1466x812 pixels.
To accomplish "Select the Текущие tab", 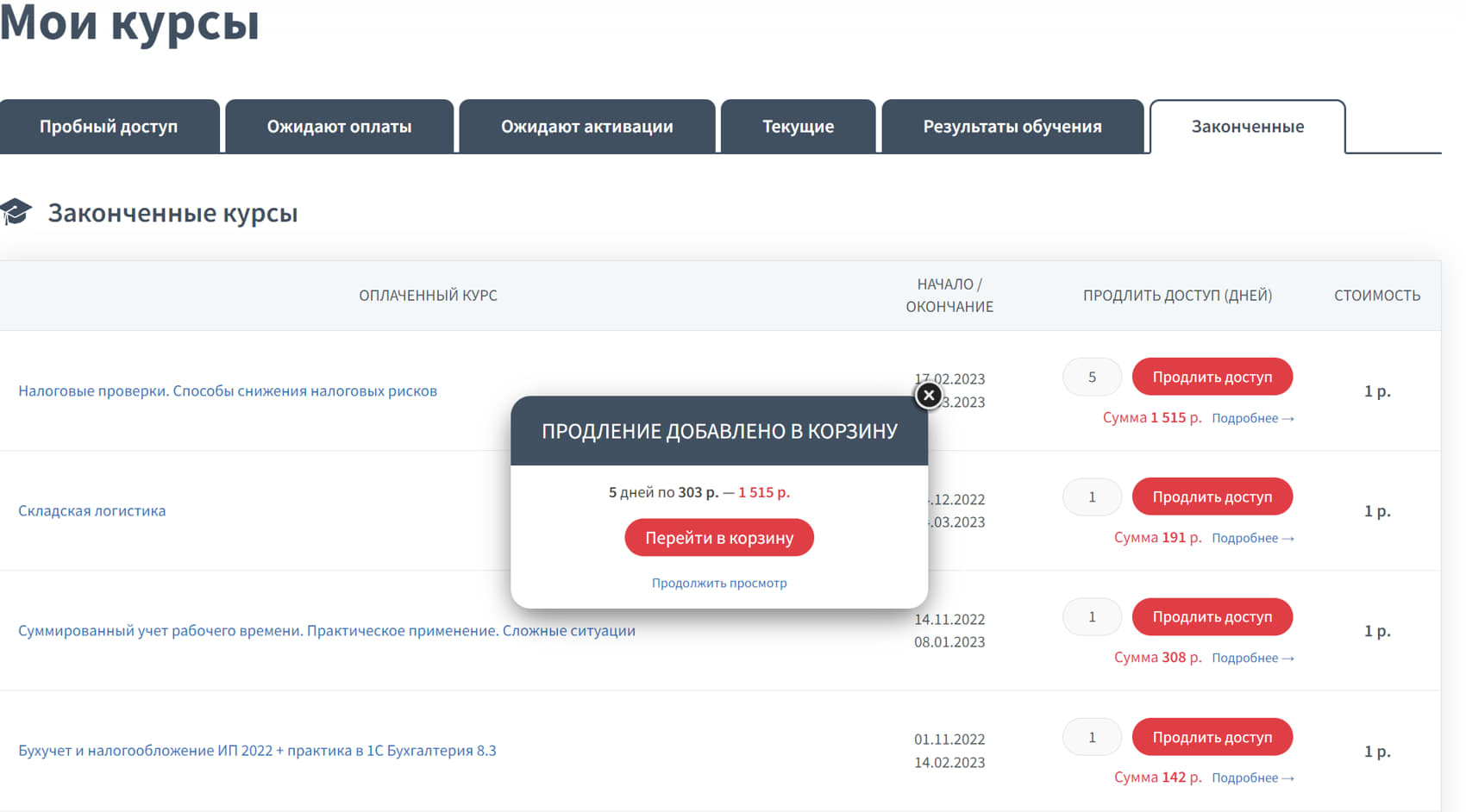I will pyautogui.click(x=798, y=127).
